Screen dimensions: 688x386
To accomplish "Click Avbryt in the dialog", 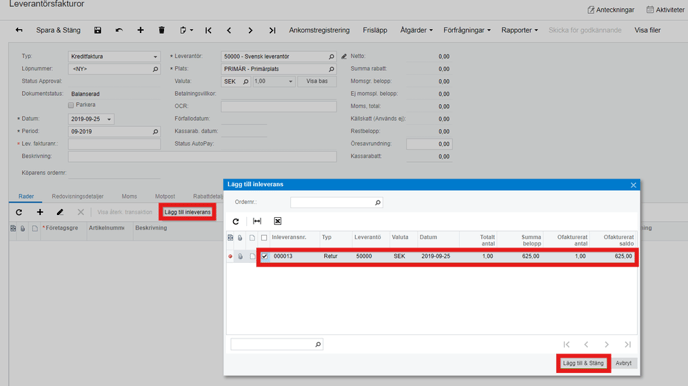I will 624,364.
